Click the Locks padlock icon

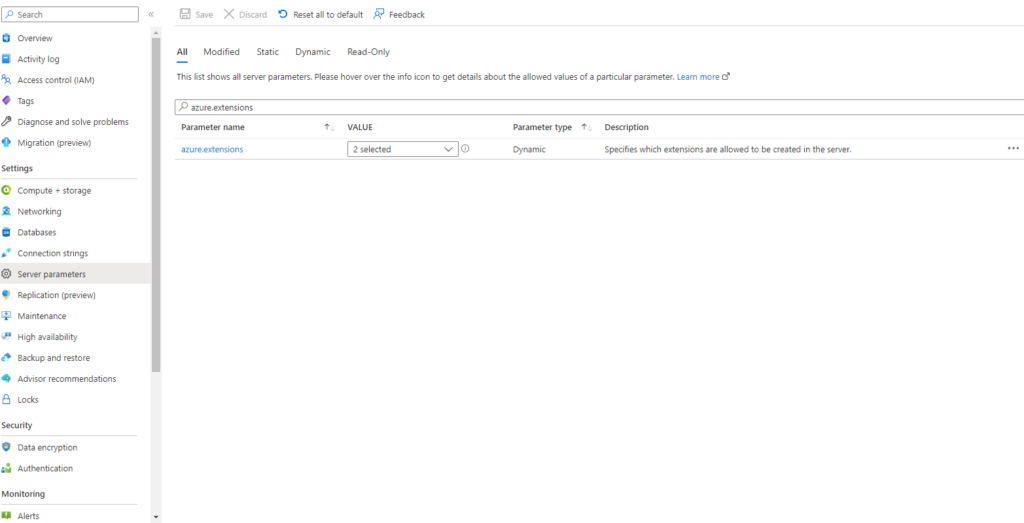click(7, 400)
